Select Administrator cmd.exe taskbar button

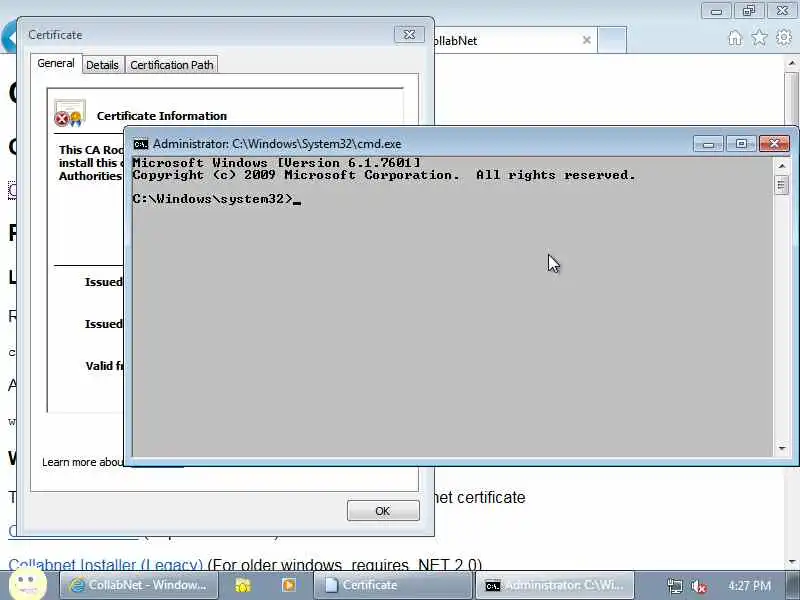click(555, 585)
